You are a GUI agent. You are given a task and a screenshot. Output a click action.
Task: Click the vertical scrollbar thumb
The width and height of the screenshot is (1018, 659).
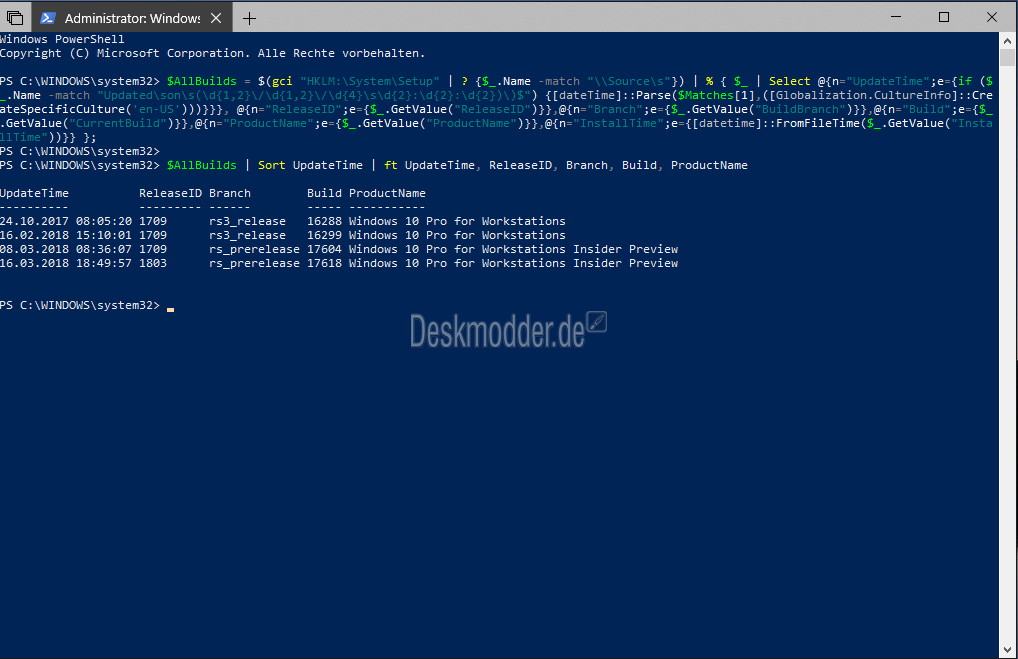[x=1008, y=58]
